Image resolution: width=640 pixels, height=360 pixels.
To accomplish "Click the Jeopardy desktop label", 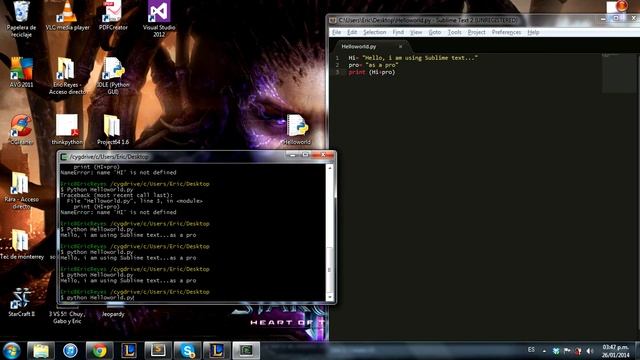I will (113, 314).
